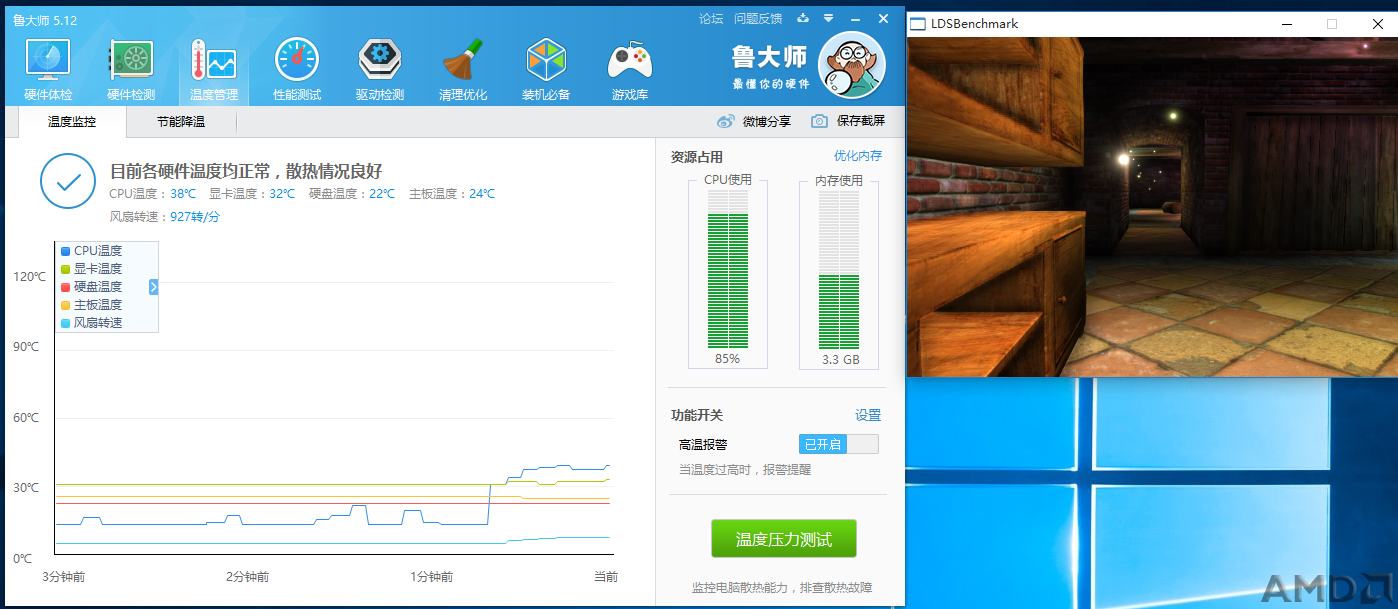Open the 论坛 forum link
1398x609 pixels.
(711, 18)
